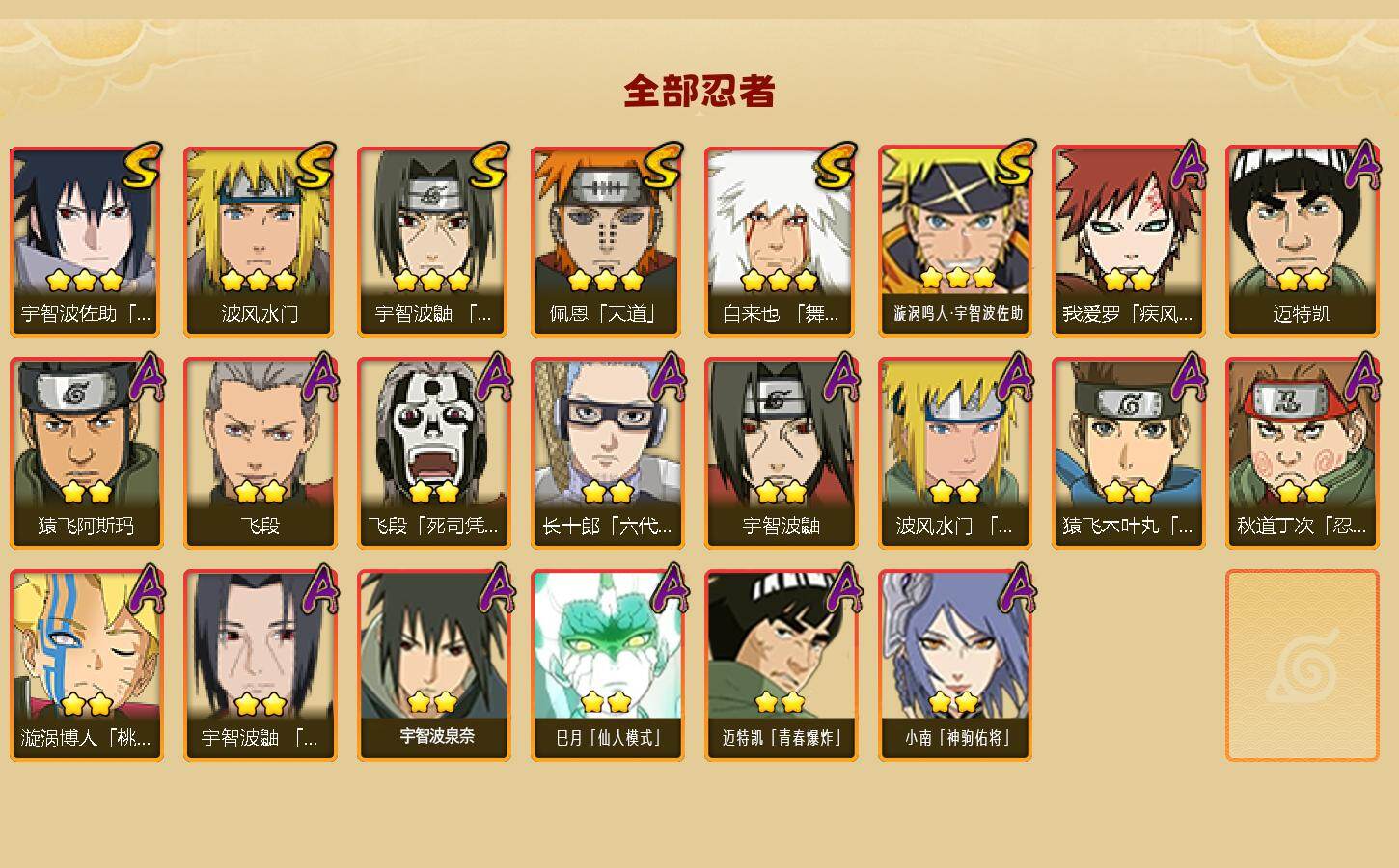Select the 漩涡博人「桃…card
Viewport: 1399px width, 868px height.
[86, 665]
